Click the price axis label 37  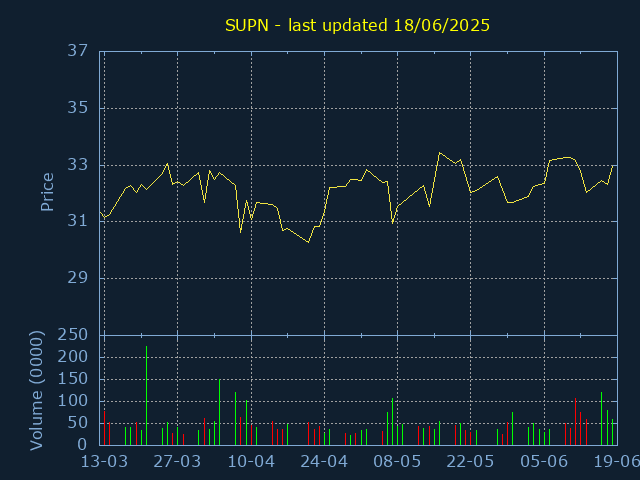[x=78, y=51]
